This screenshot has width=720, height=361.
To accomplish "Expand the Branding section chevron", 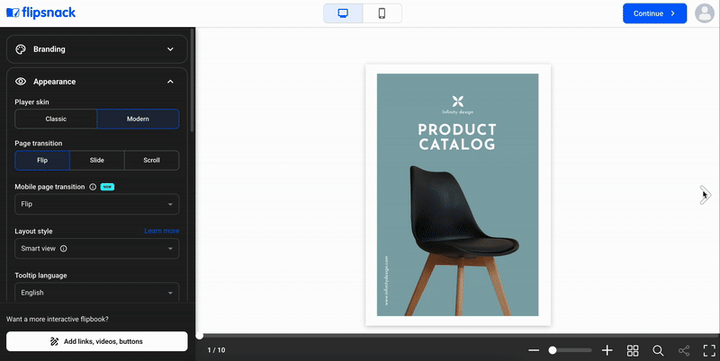I will click(x=170, y=49).
